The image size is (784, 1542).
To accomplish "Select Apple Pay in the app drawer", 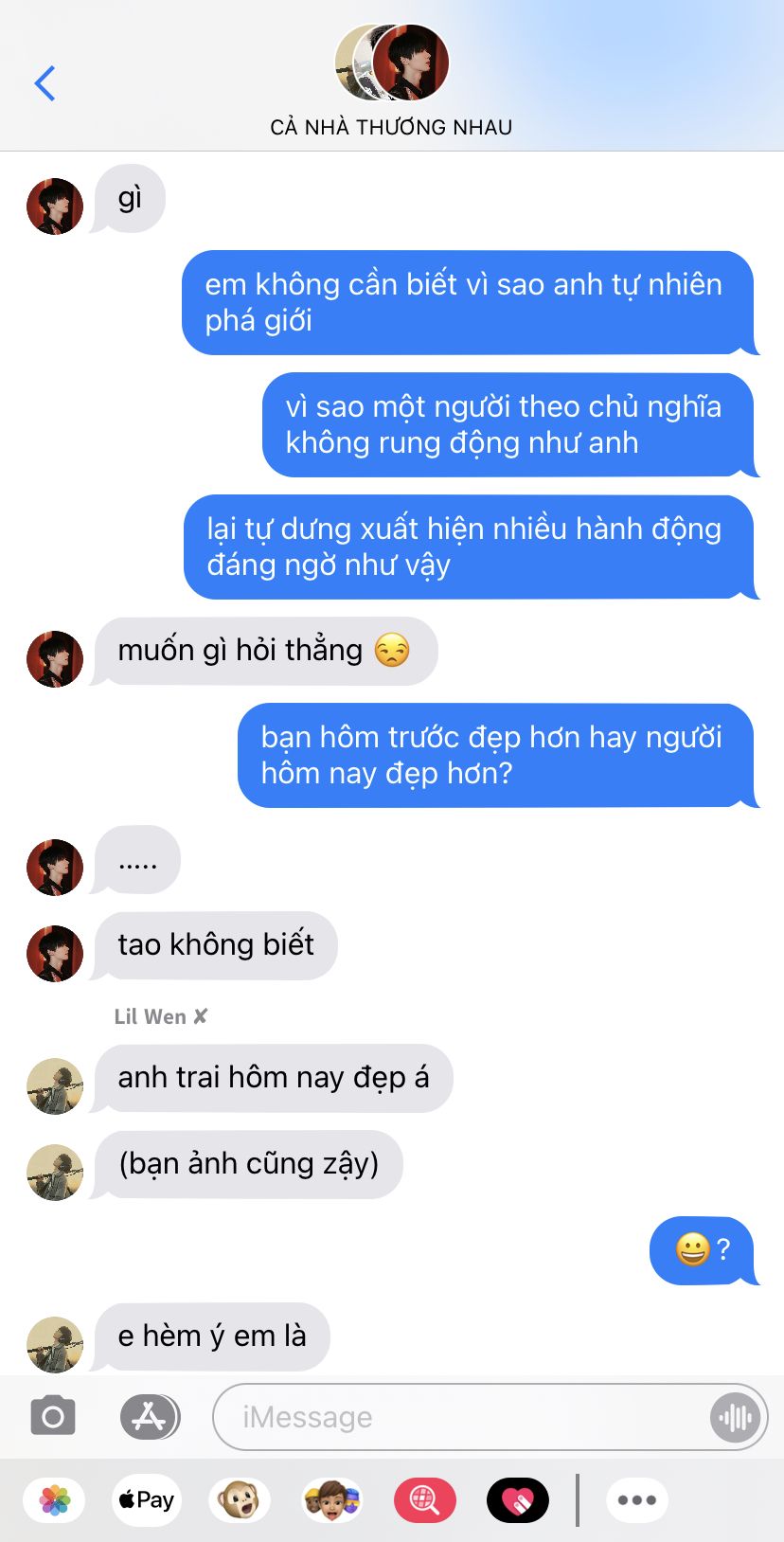I will click(147, 1500).
